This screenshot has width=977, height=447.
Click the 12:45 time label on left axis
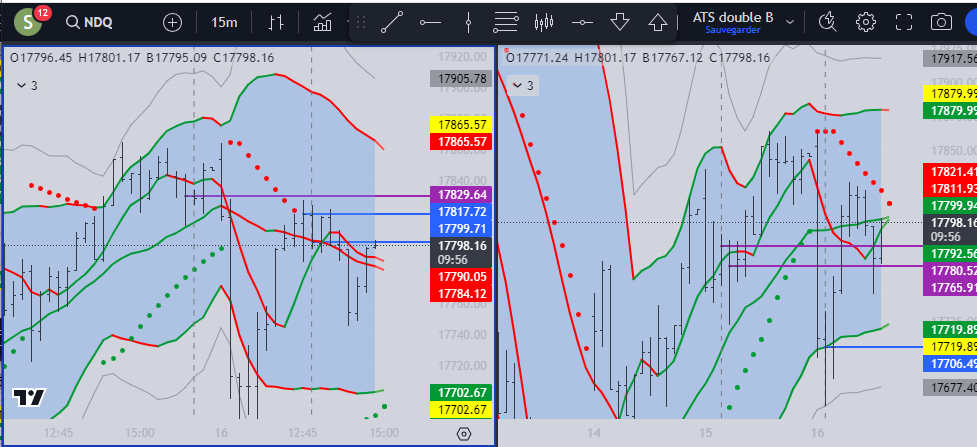tap(59, 433)
